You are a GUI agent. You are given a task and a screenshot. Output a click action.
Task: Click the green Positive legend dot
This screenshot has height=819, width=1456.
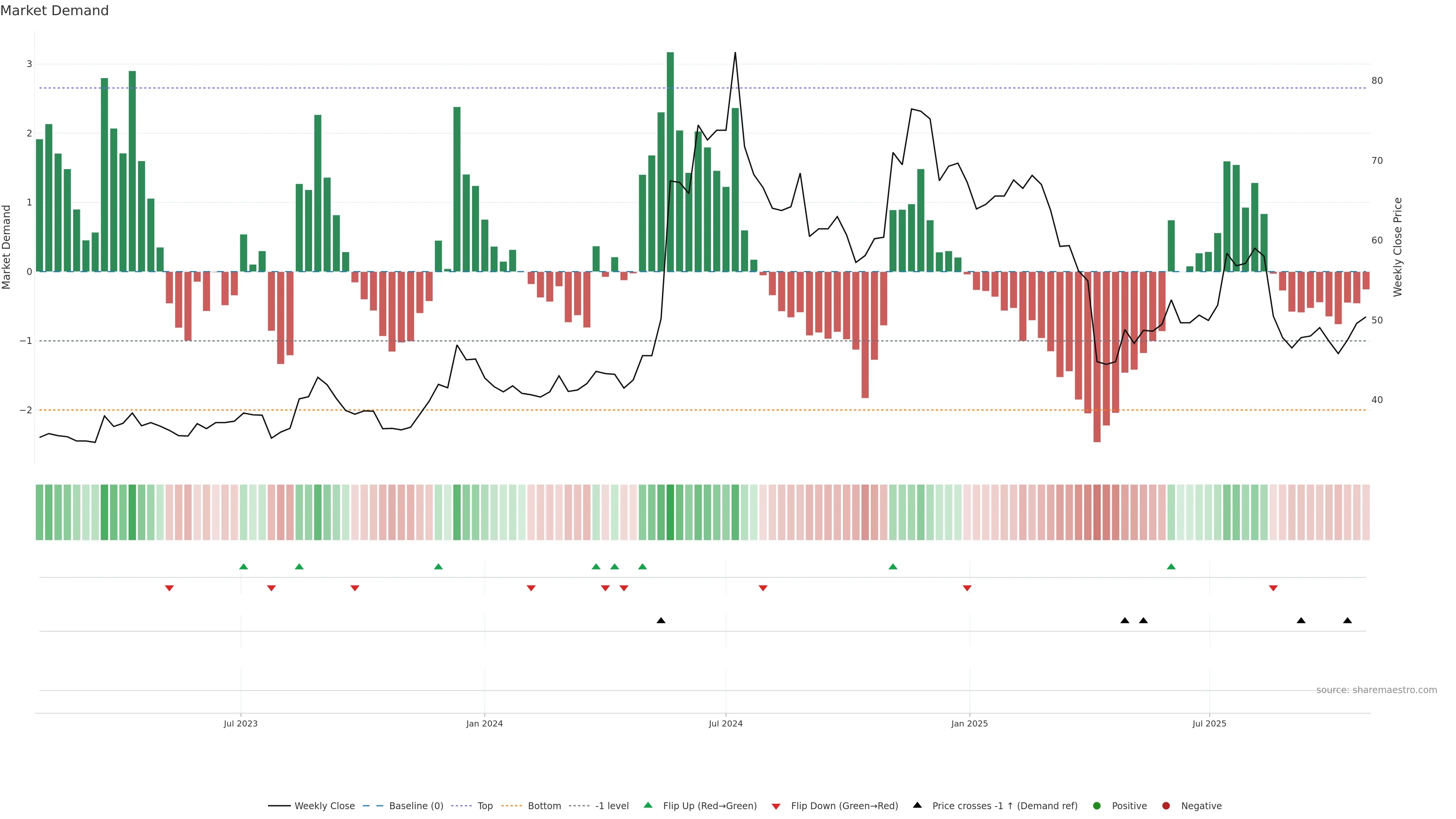point(1097,806)
